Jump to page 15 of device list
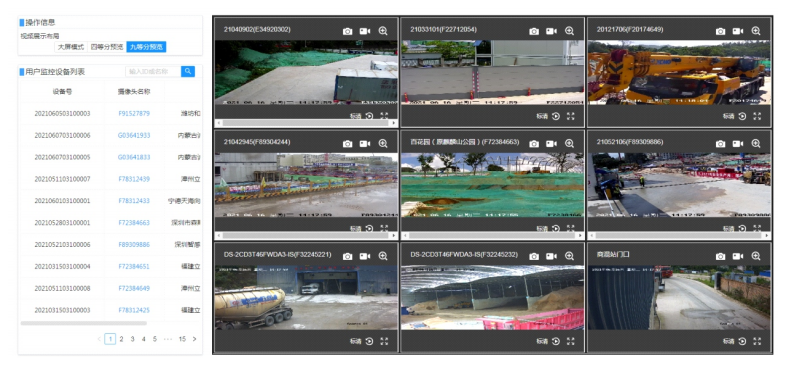786x369 pixels. (x=182, y=339)
